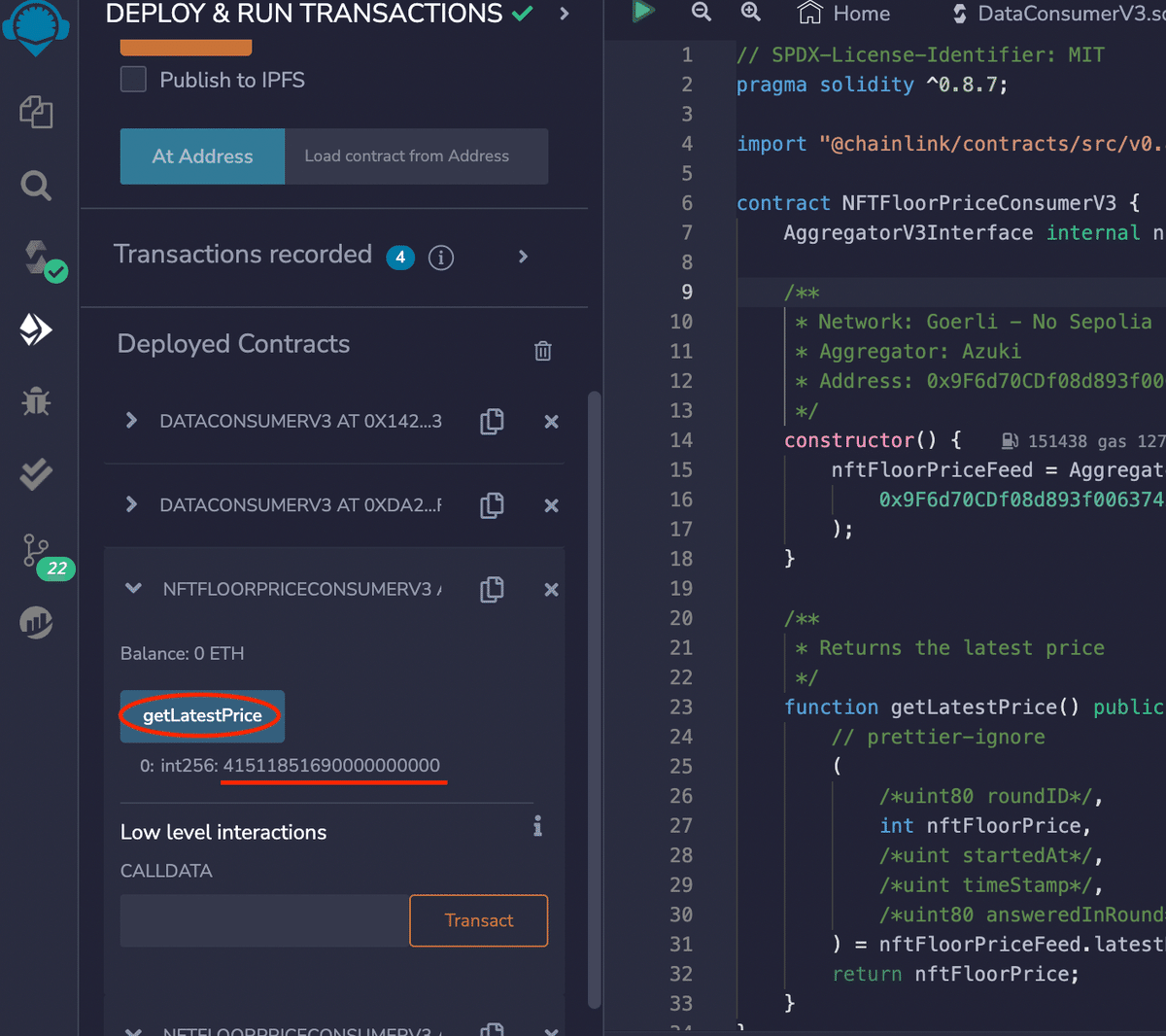Zoom out the editor with the magnifier minus icon
Image resolution: width=1166 pixels, height=1036 pixels.
pos(701,12)
